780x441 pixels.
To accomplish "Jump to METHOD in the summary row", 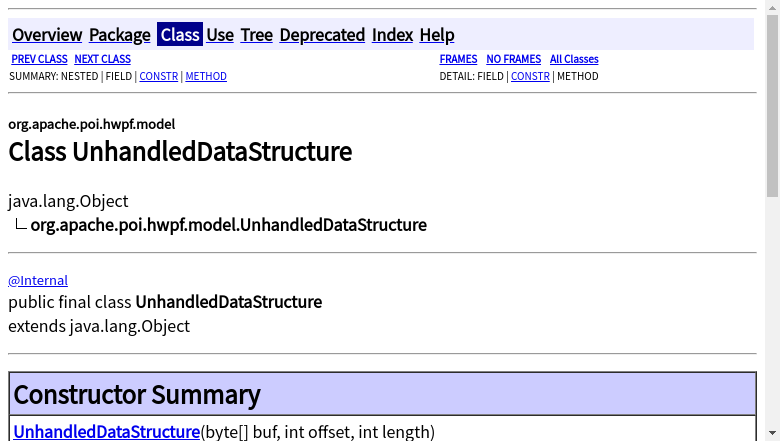I will coord(206,76).
